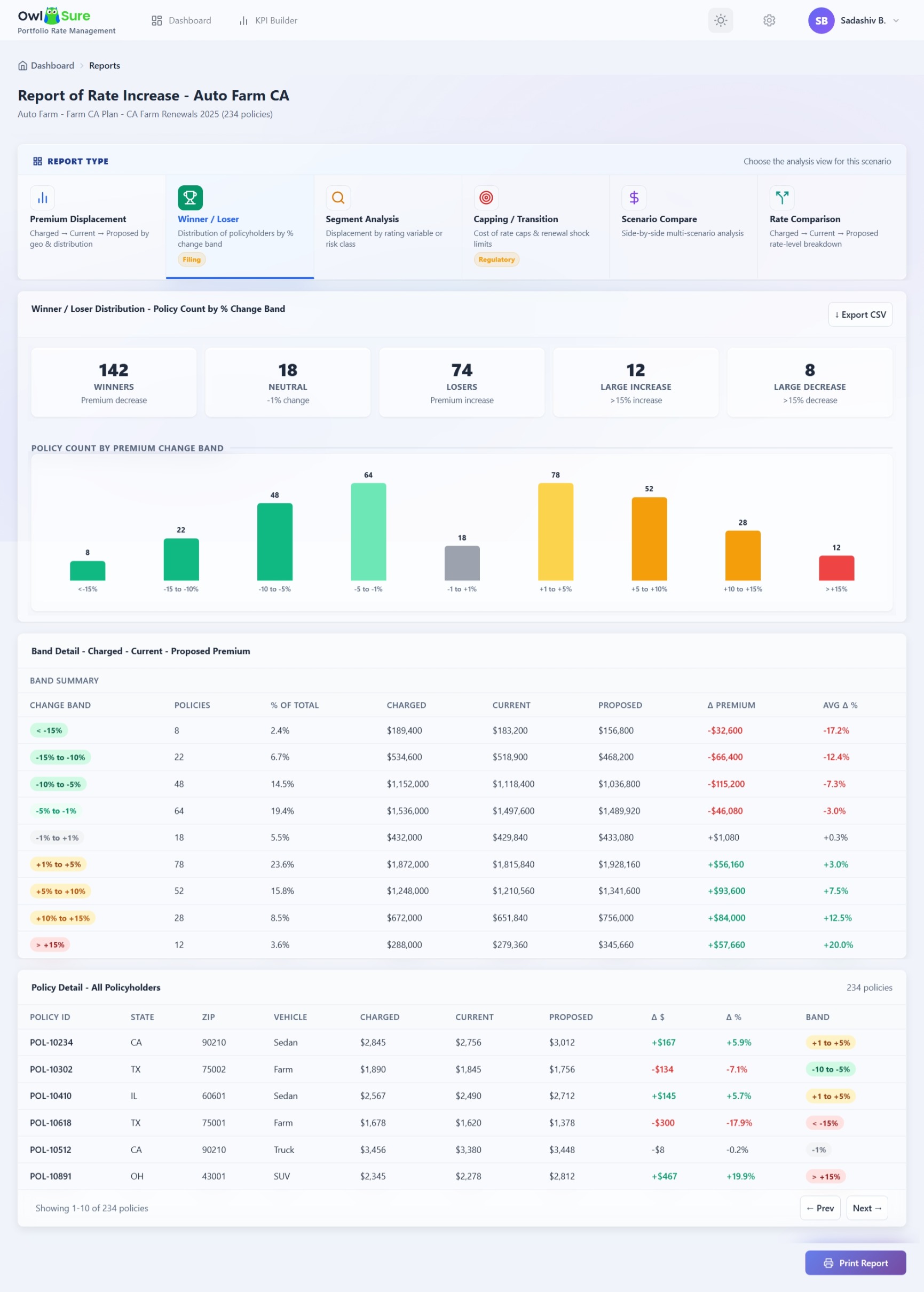Viewport: 924px width, 1292px height.
Task: Click the 12 Large Increase summary card
Action: tap(636, 382)
